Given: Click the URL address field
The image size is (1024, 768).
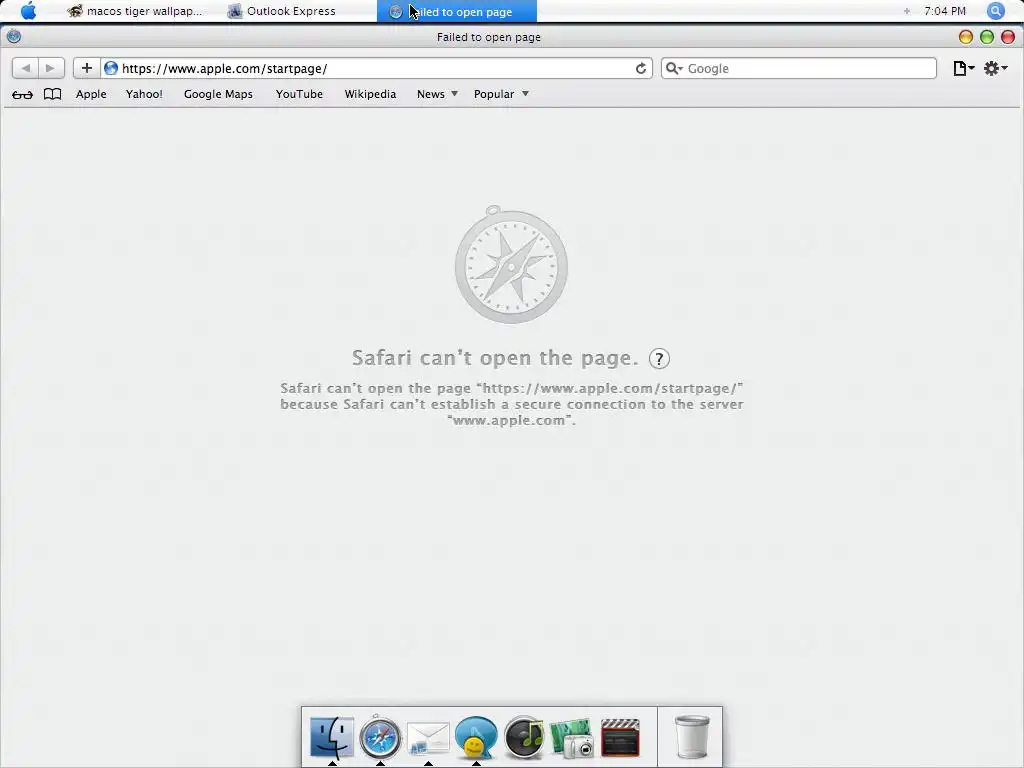Looking at the screenshot, I should [376, 68].
